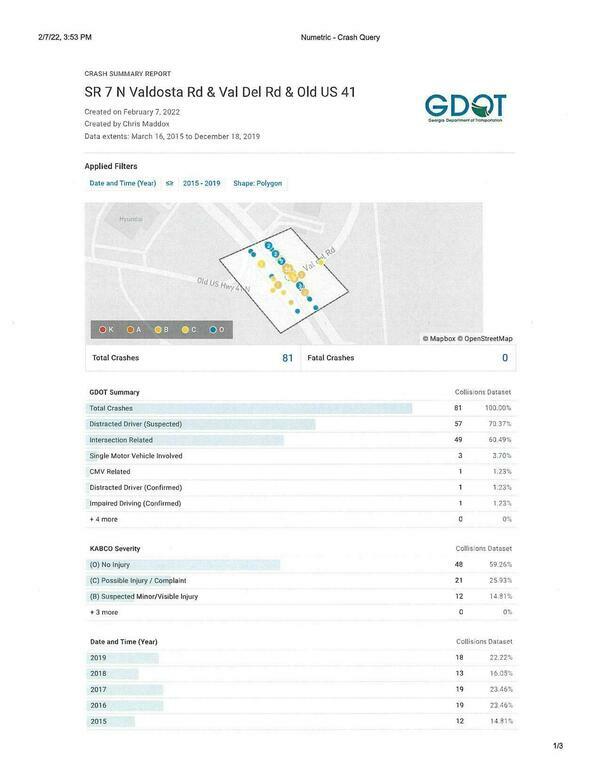This screenshot has height=777, width=600.
Task: Click the 100.00% value in the Total Crashes row
Action: pyautogui.click(x=498, y=408)
